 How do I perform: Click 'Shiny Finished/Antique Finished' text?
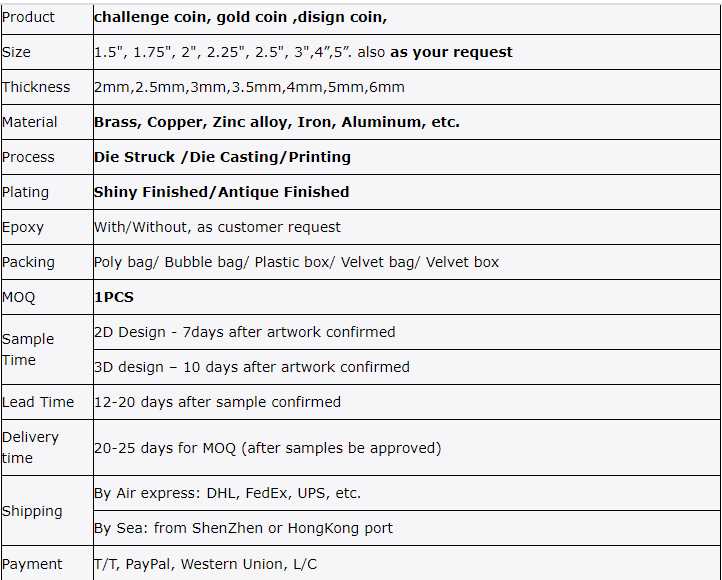coord(221,192)
